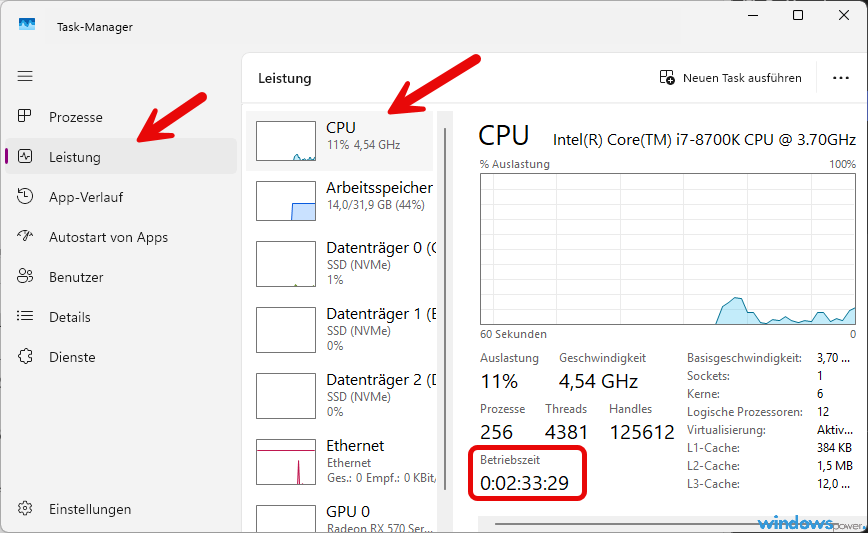Click the Task-Manager app icon in title bar
The height and width of the screenshot is (533, 868).
coord(27,25)
